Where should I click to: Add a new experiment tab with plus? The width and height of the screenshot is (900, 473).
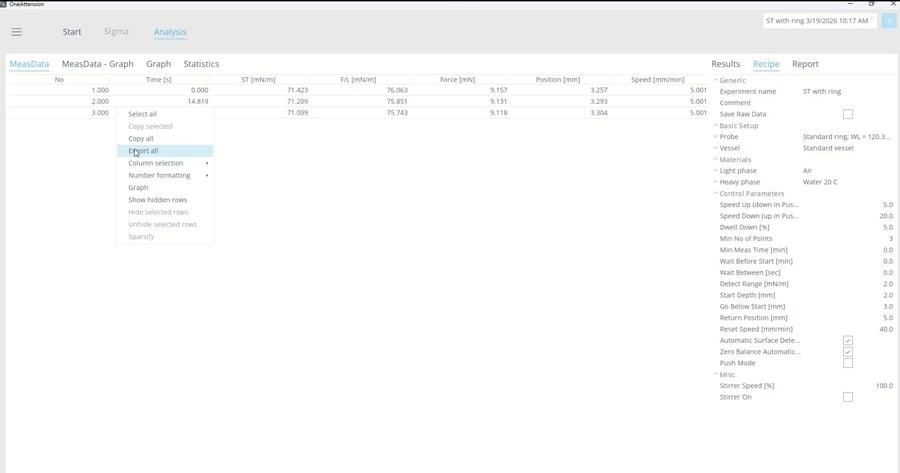pyautogui.click(x=889, y=21)
